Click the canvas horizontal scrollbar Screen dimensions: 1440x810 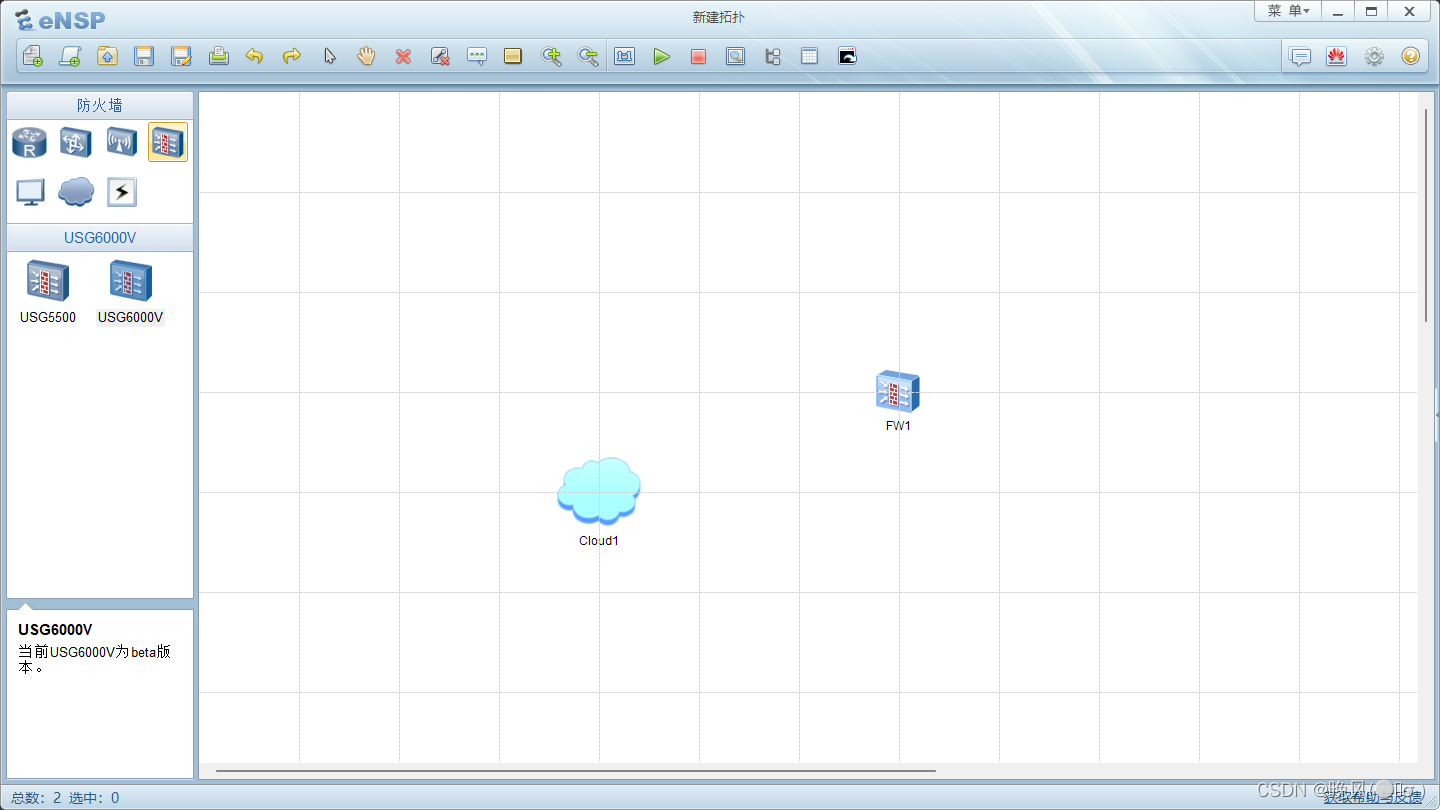(576, 771)
